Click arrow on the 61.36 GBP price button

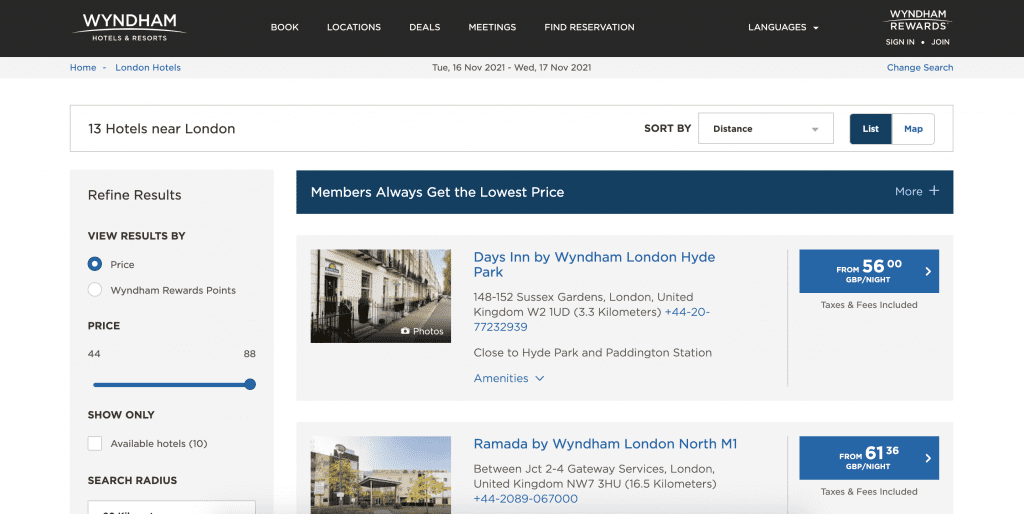tap(928, 458)
